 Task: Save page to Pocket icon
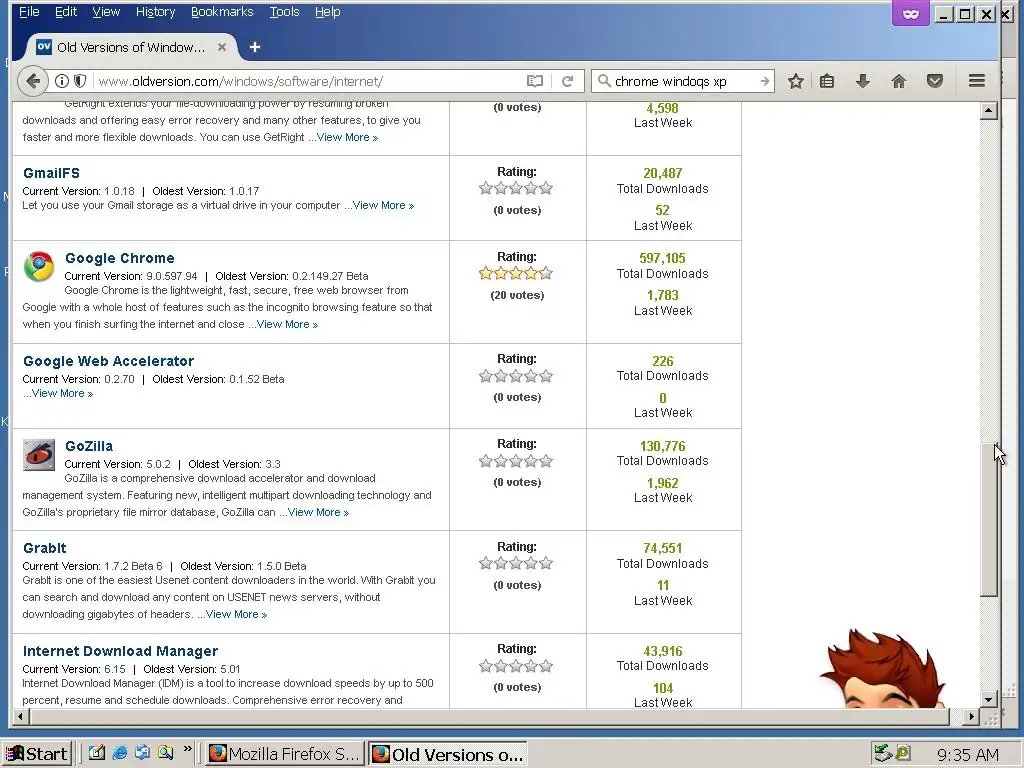(935, 81)
